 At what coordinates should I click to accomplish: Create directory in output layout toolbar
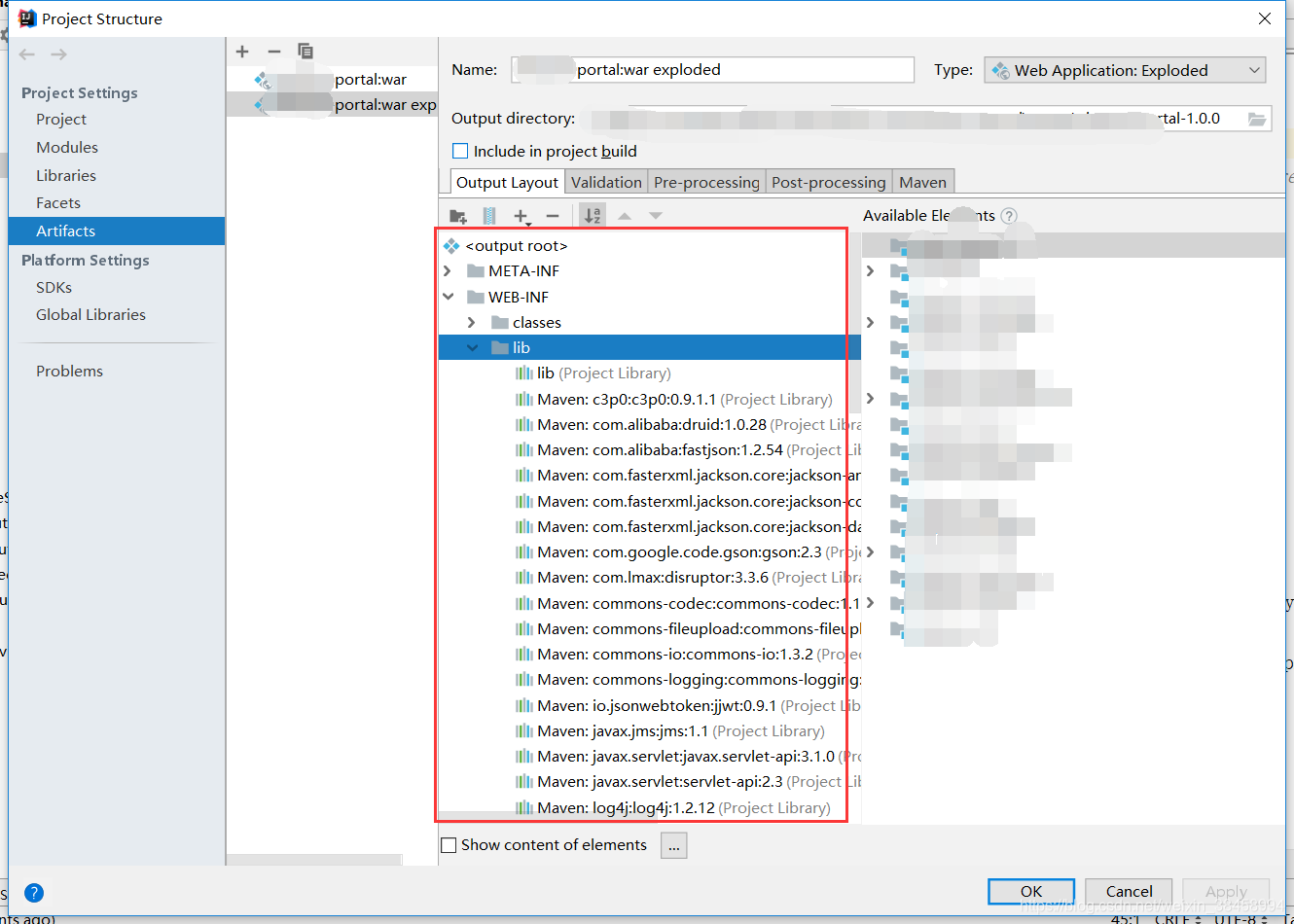pos(458,216)
